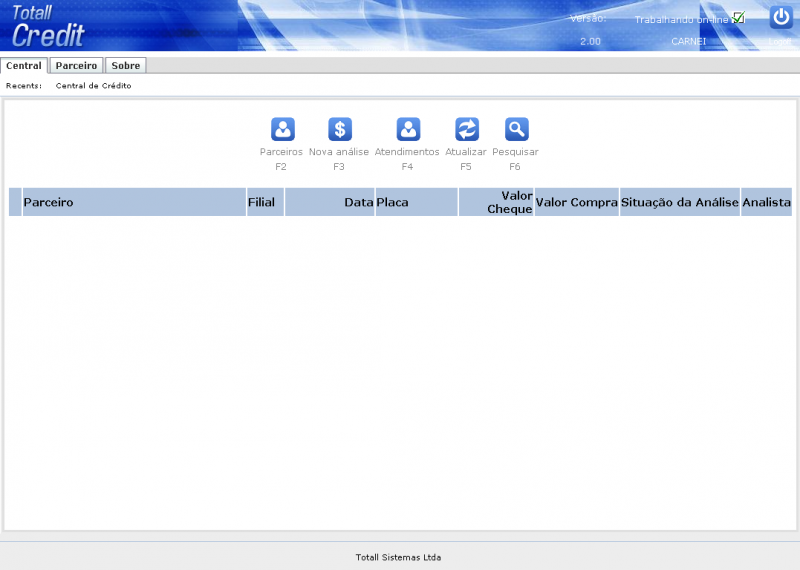Image resolution: width=800 pixels, height=570 pixels.
Task: Sort by Situação da Análise column
Action: 680,202
